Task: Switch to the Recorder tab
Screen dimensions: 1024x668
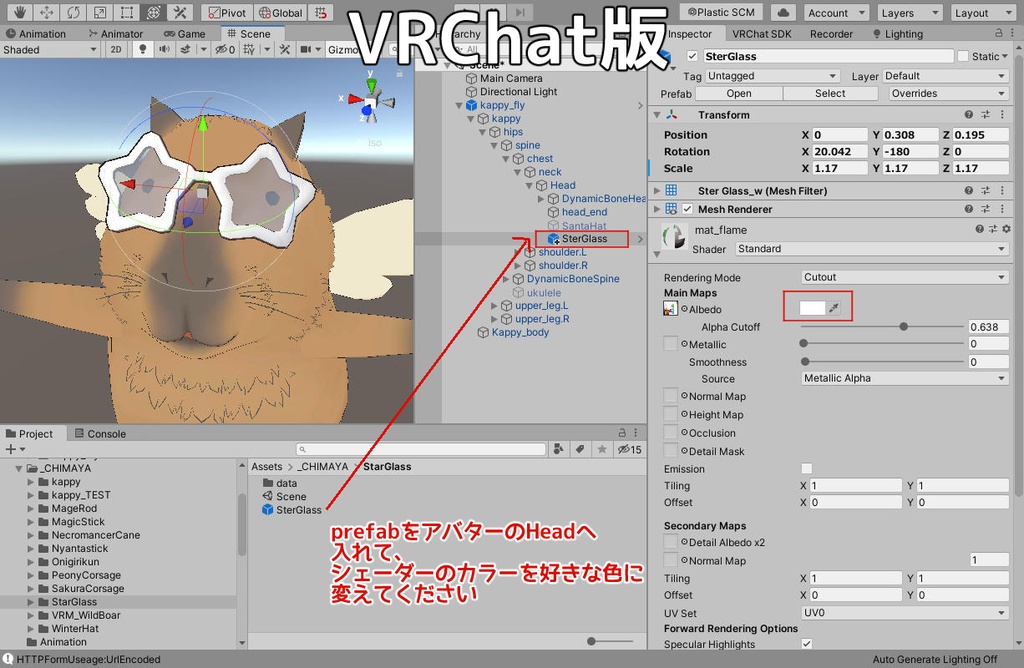Action: tap(831, 34)
